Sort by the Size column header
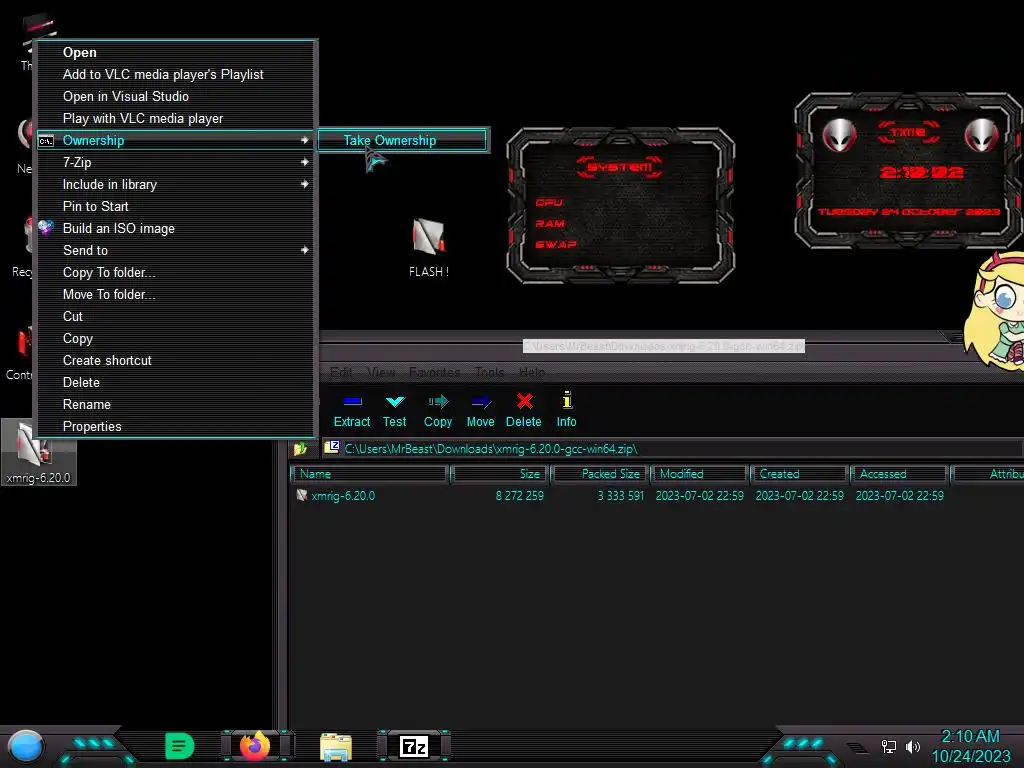The width and height of the screenshot is (1024, 768). click(500, 474)
